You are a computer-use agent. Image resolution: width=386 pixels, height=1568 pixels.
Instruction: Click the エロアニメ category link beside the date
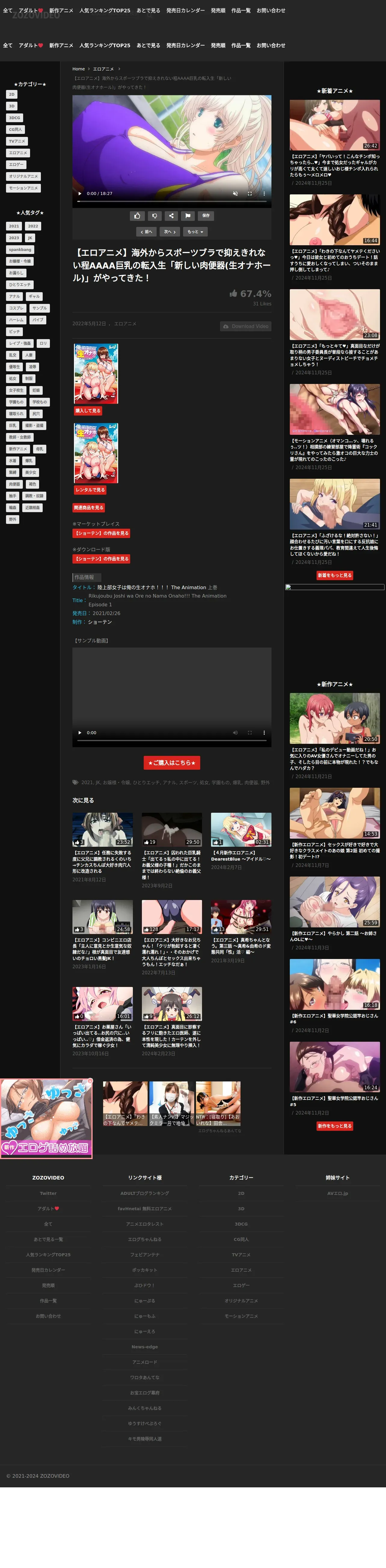(x=125, y=324)
